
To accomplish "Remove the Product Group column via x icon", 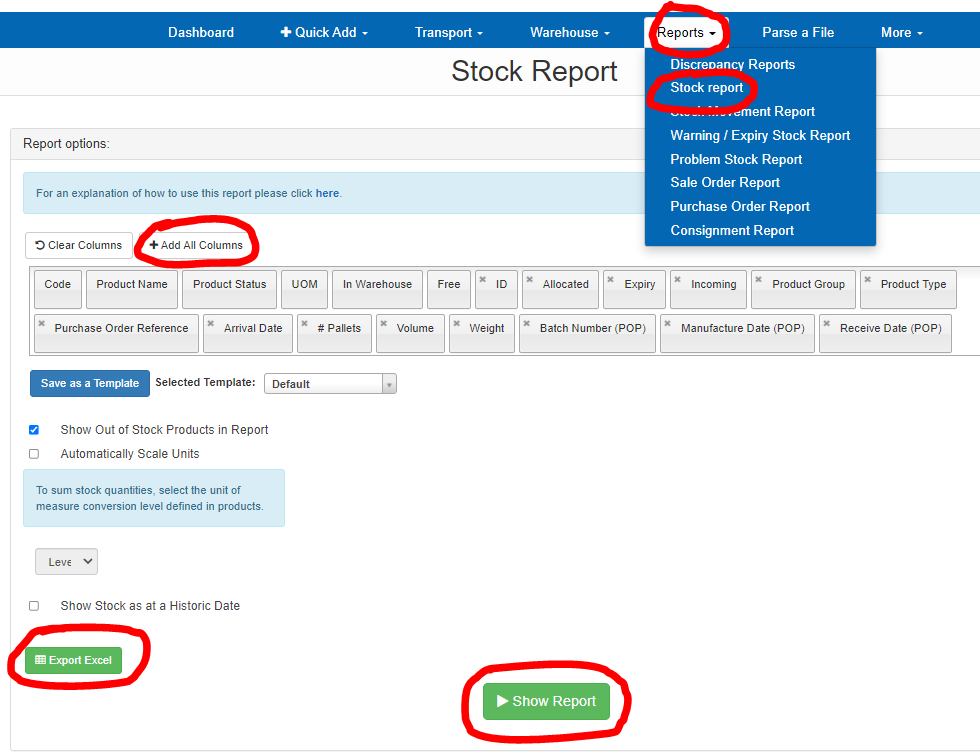I will click(757, 279).
